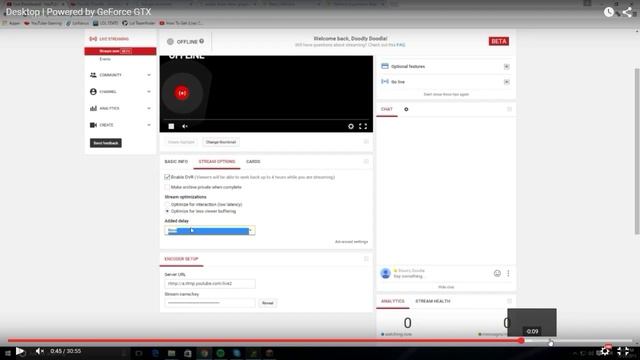
Task: Make the stream preview fullscreen
Action: 363,127
